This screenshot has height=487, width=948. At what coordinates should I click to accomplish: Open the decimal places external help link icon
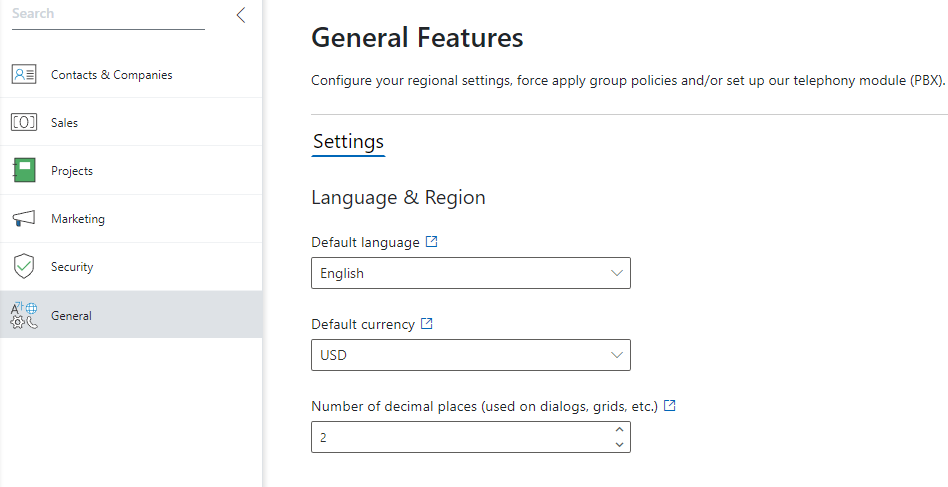[669, 405]
